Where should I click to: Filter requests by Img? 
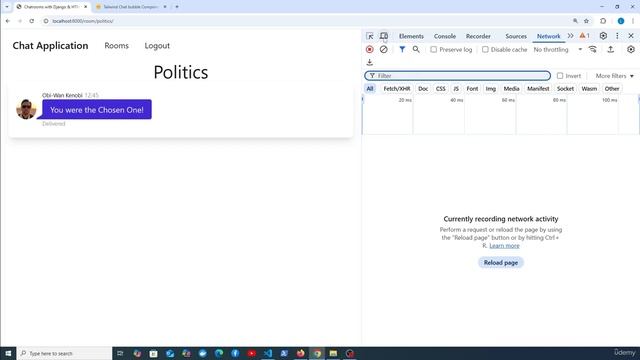491,89
